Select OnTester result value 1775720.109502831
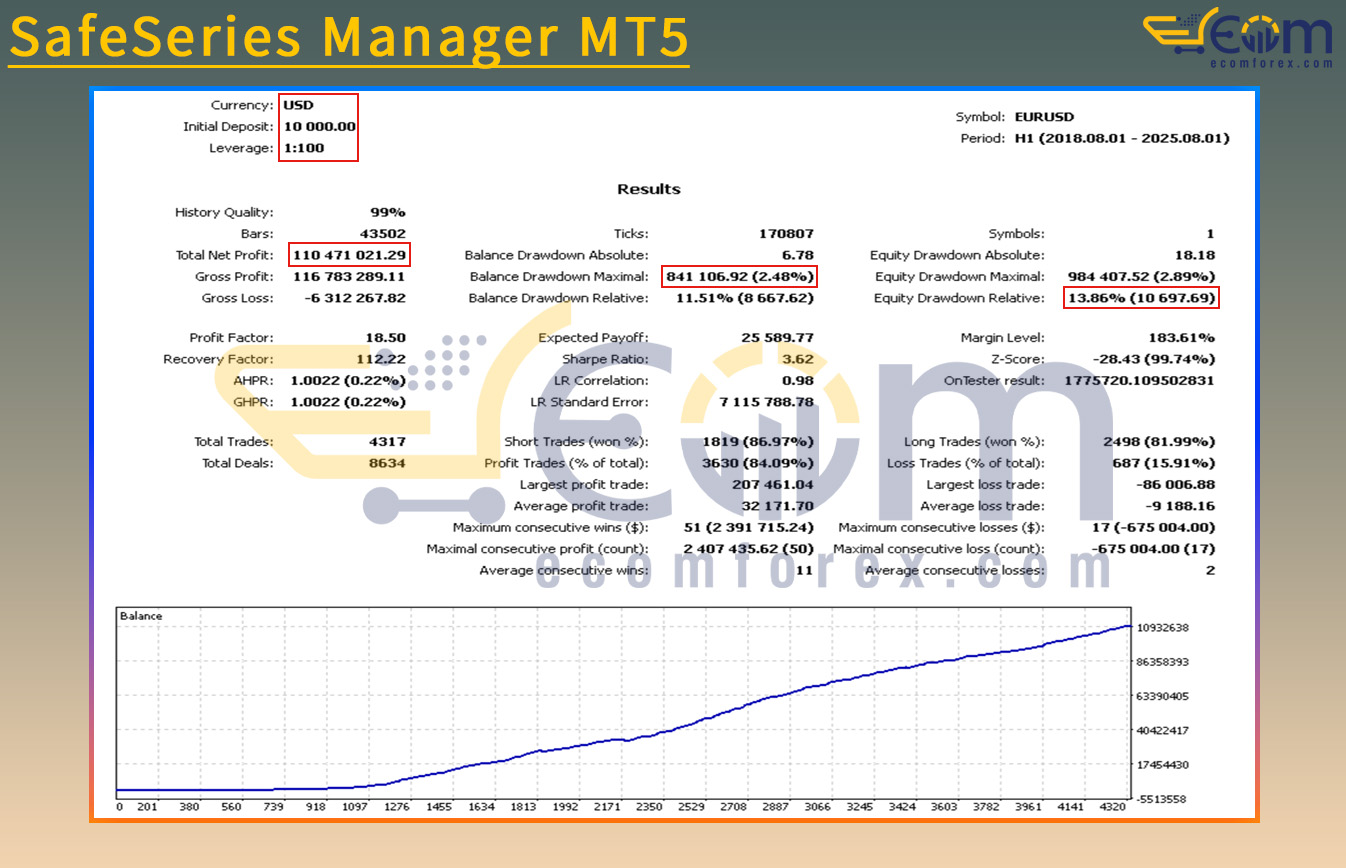Viewport: 1346px width, 868px height. pyautogui.click(x=1140, y=381)
